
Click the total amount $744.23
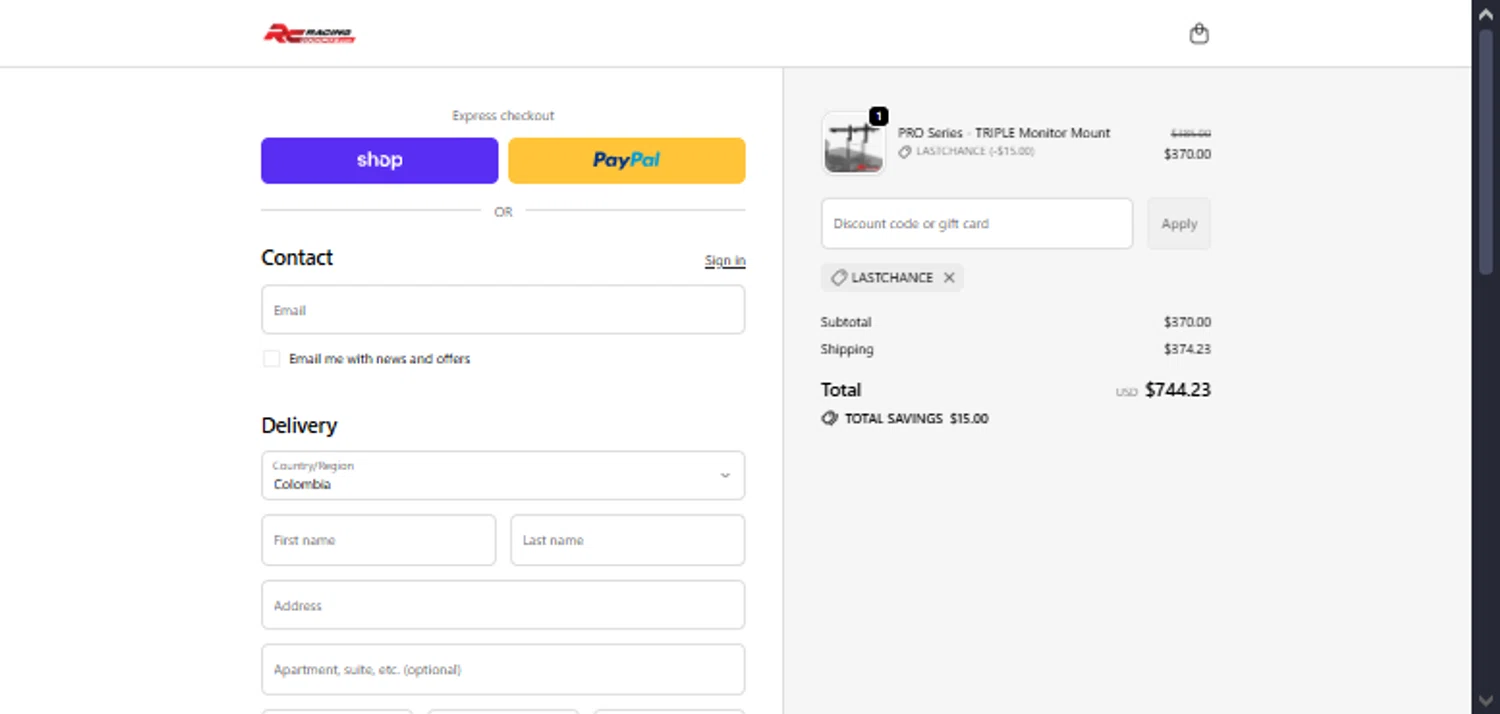click(x=1178, y=390)
